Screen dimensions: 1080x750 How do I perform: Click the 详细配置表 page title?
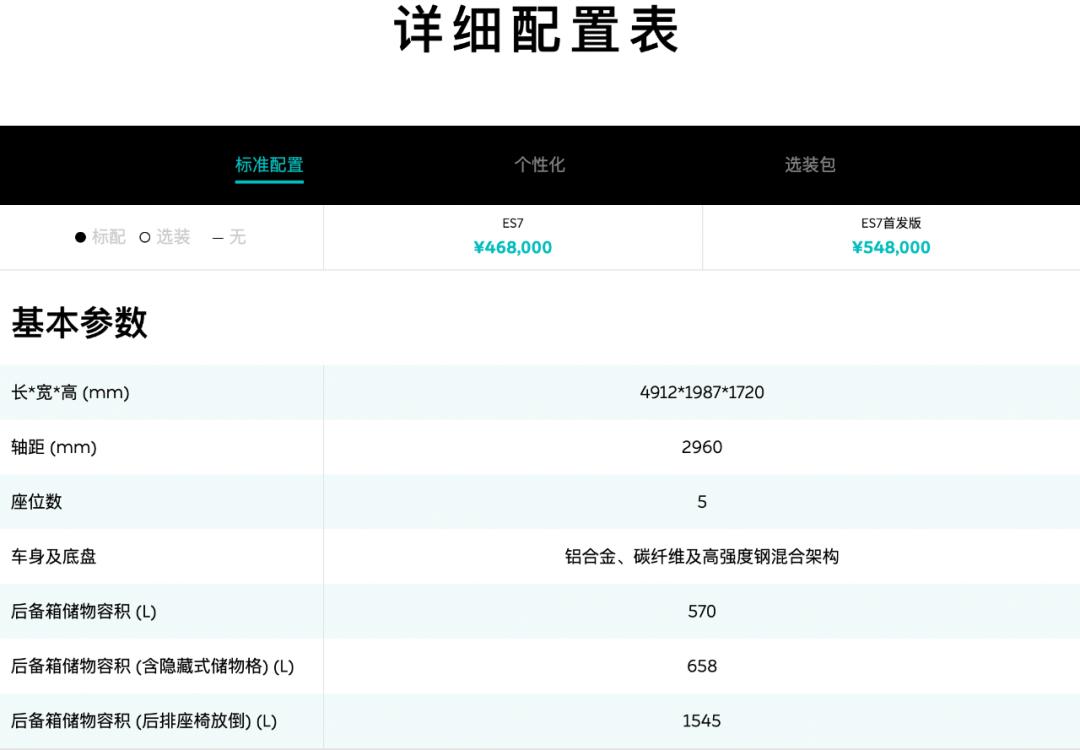coord(538,33)
